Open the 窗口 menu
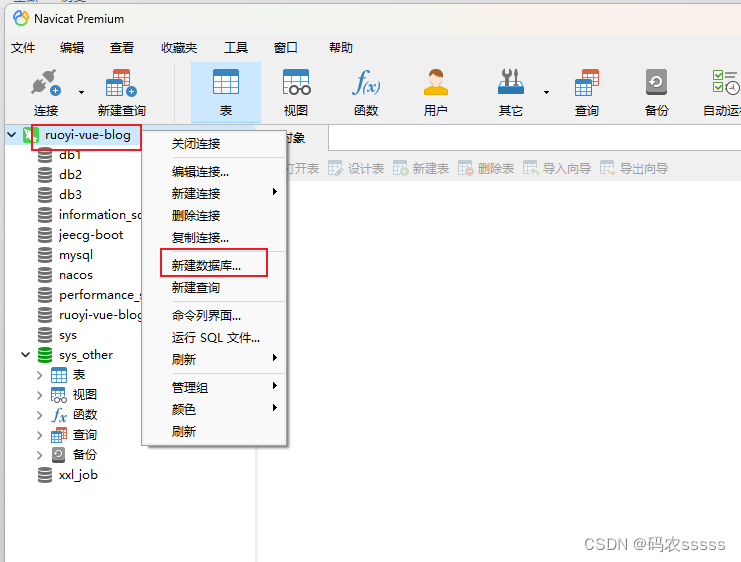 coord(285,48)
